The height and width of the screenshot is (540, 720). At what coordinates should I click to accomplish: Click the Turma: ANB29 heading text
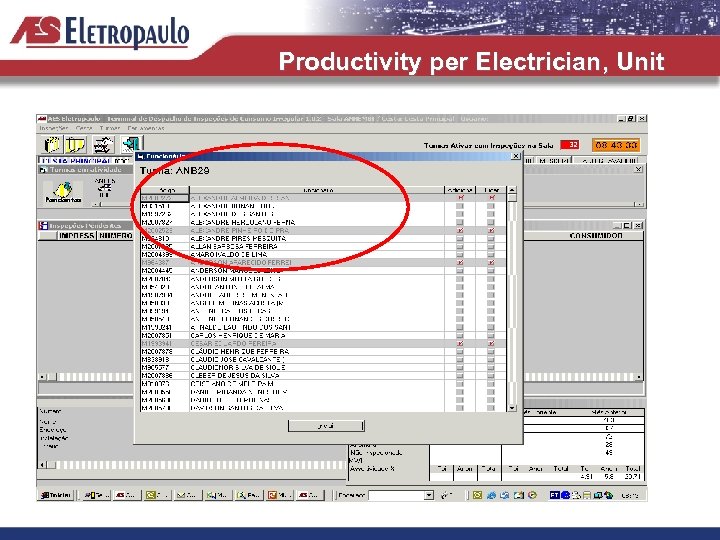coord(174,170)
